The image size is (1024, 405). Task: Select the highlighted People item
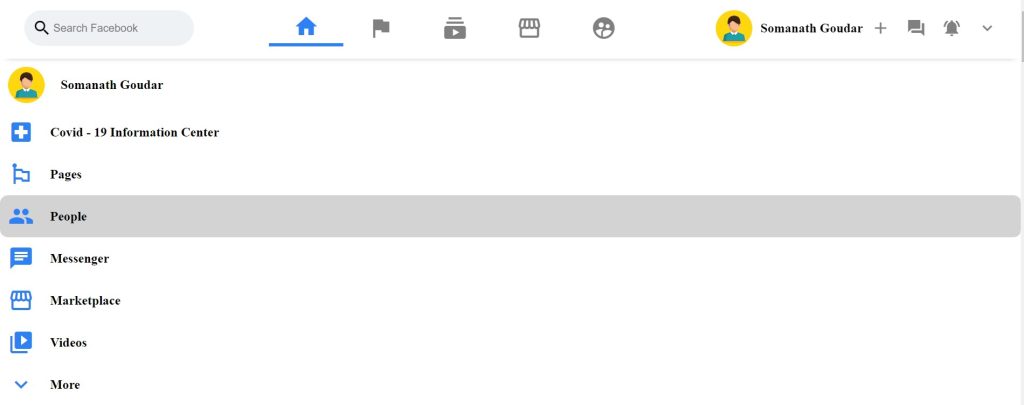[509, 216]
